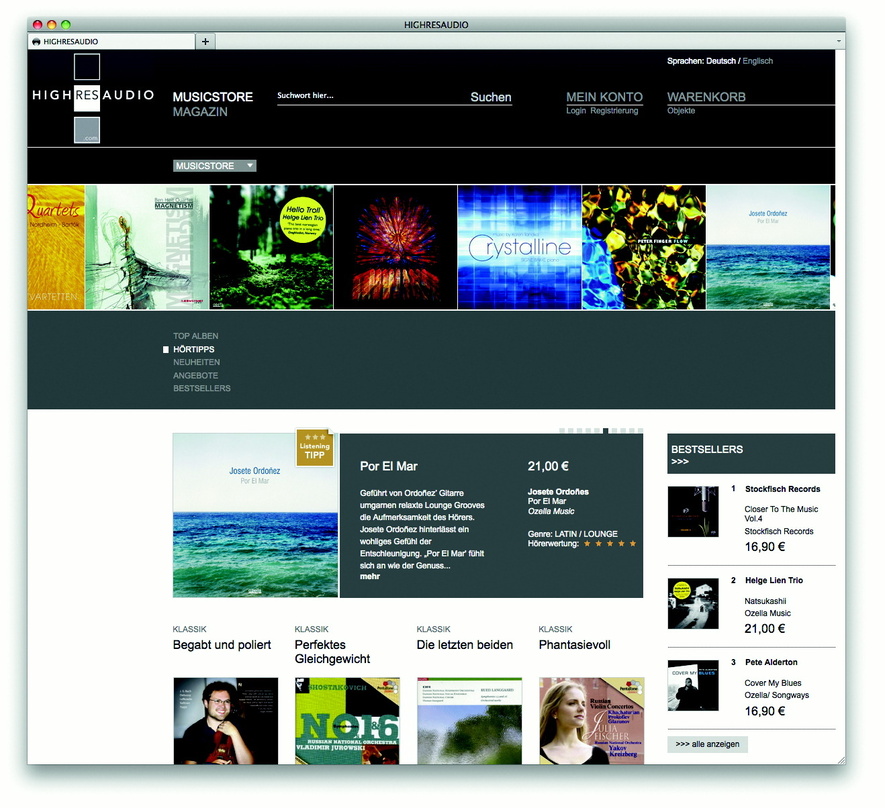Click the Stockfisch Records bestseller name

(x=782, y=489)
